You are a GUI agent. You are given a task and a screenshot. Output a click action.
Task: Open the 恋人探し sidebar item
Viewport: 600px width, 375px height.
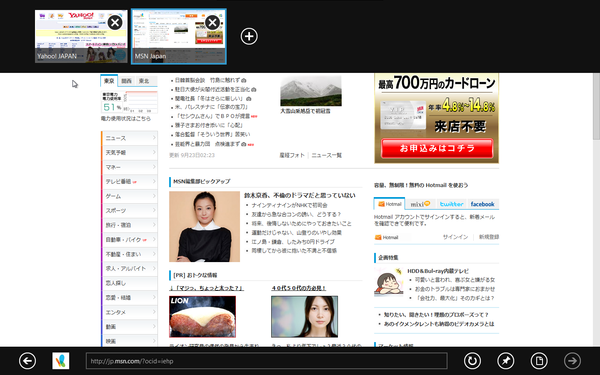(130, 283)
